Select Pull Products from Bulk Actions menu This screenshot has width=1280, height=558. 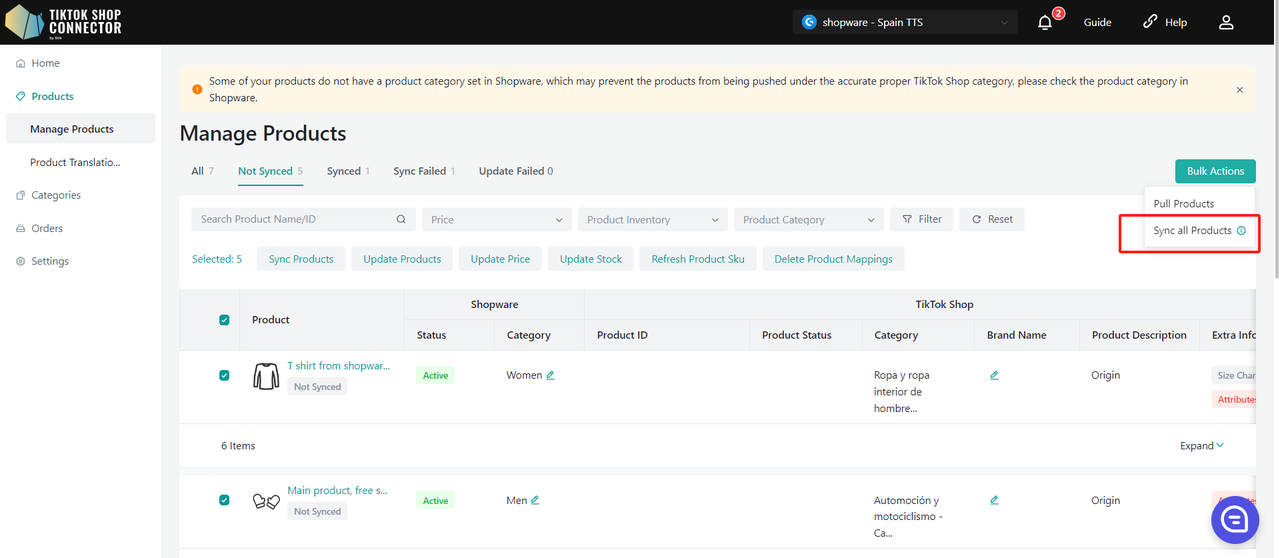pyautogui.click(x=1183, y=204)
